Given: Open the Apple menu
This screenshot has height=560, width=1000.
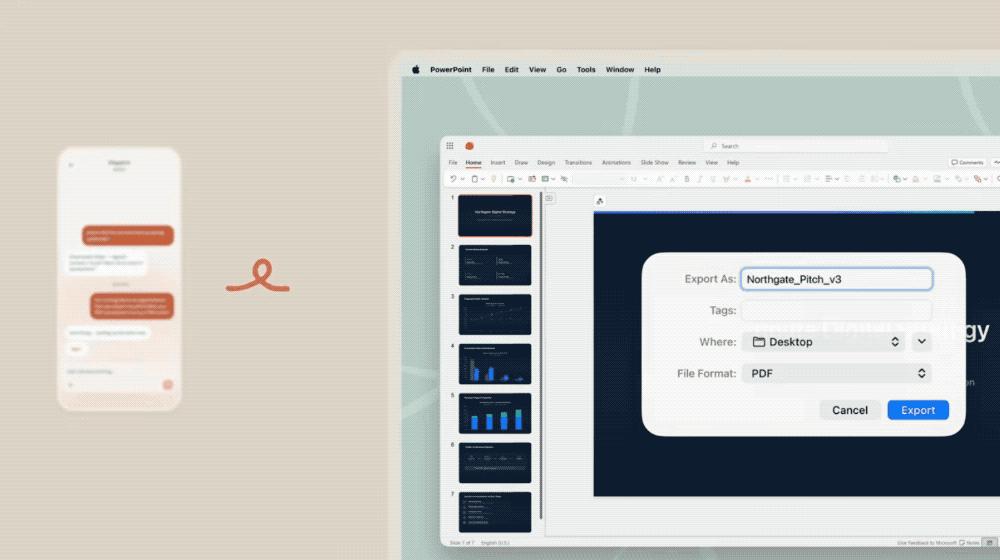Looking at the screenshot, I should 415,70.
